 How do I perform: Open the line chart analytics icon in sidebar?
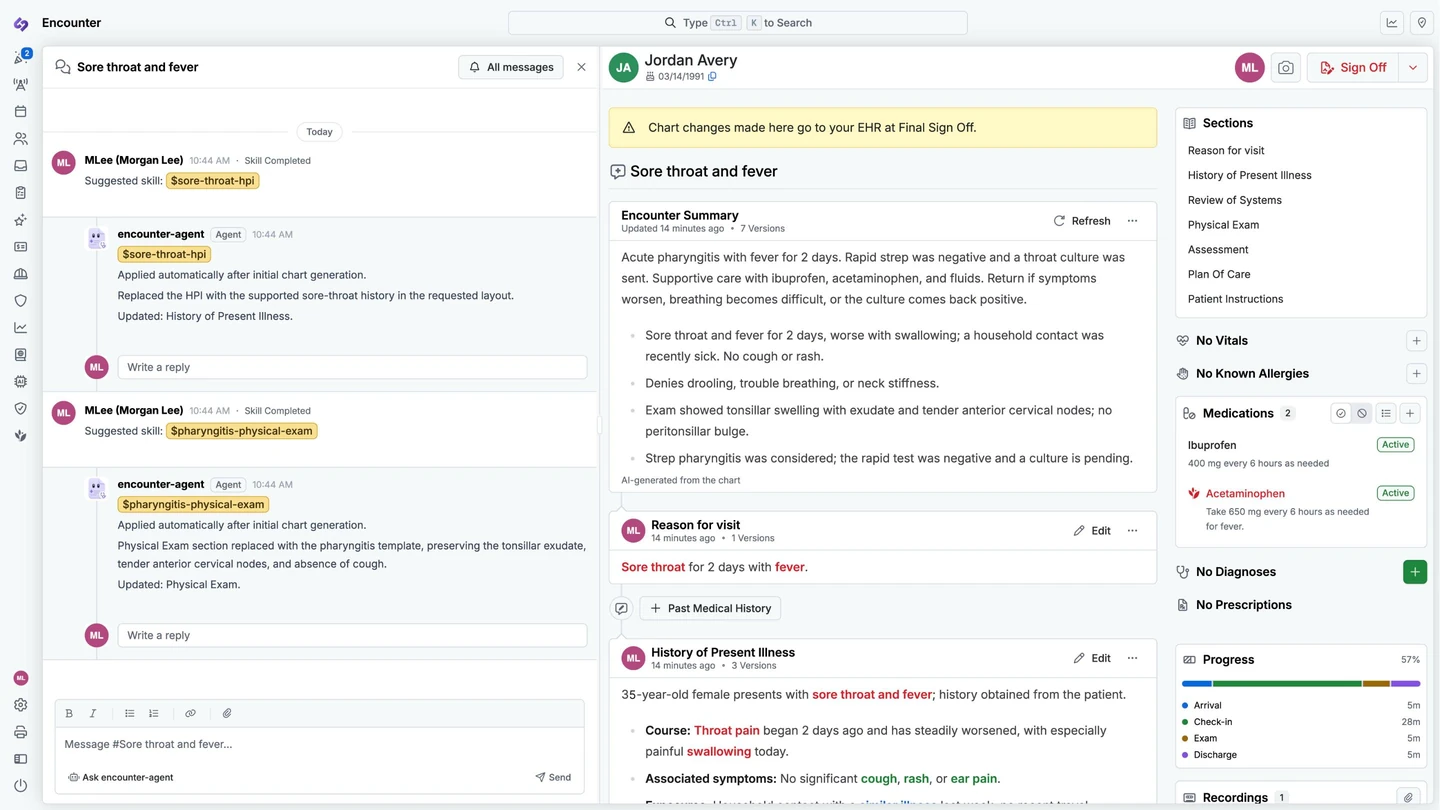(x=20, y=328)
